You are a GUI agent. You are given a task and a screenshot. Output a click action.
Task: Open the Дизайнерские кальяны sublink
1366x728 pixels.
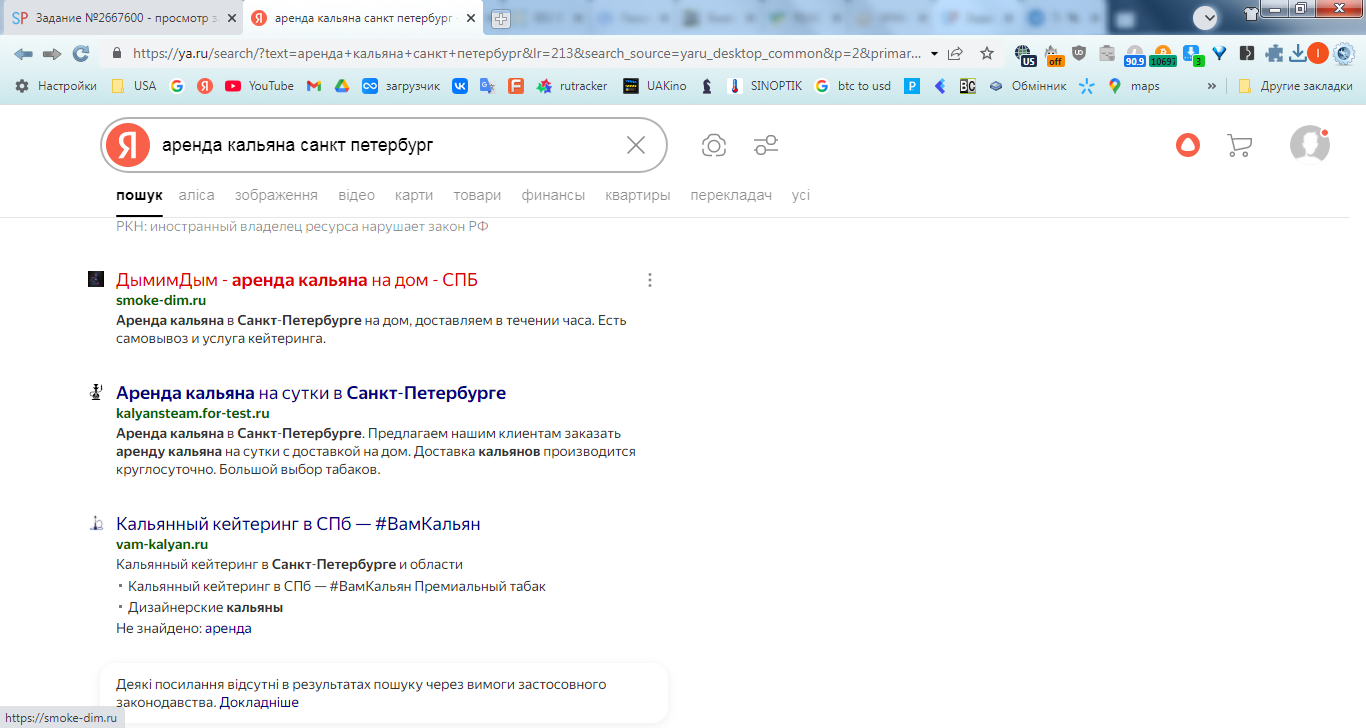[205, 607]
